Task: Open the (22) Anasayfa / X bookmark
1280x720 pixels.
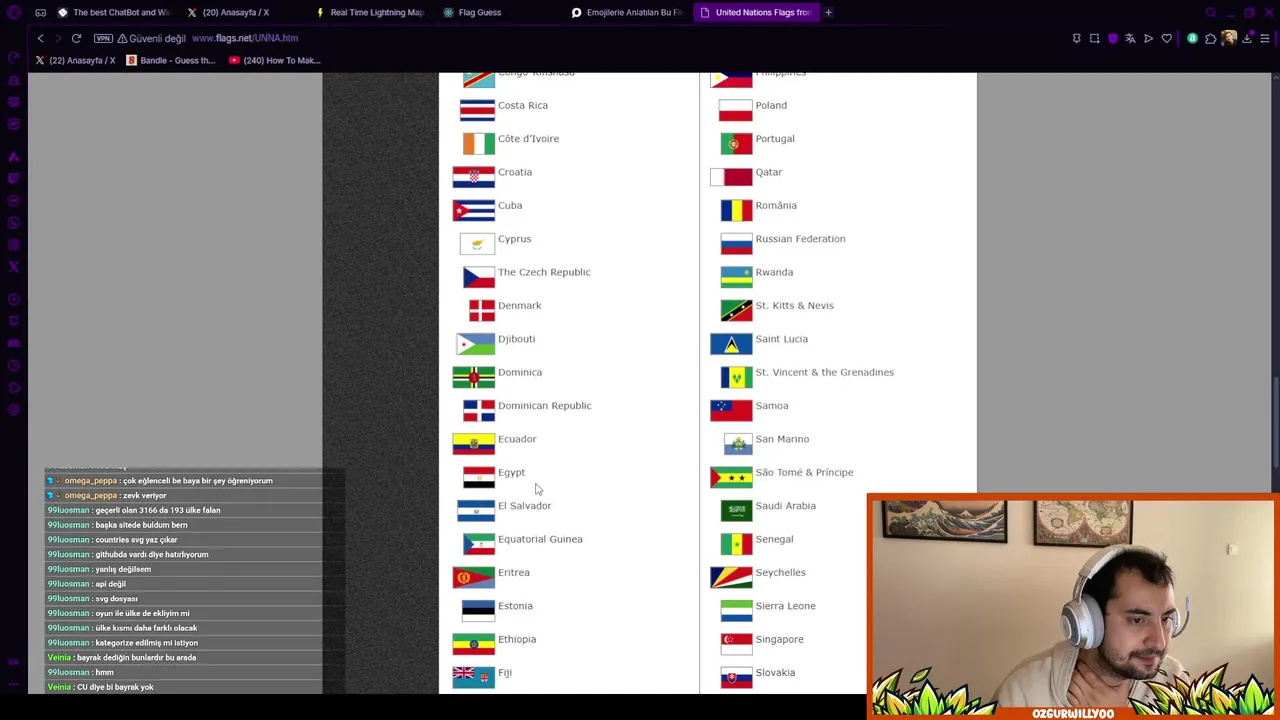Action: pyautogui.click(x=75, y=60)
